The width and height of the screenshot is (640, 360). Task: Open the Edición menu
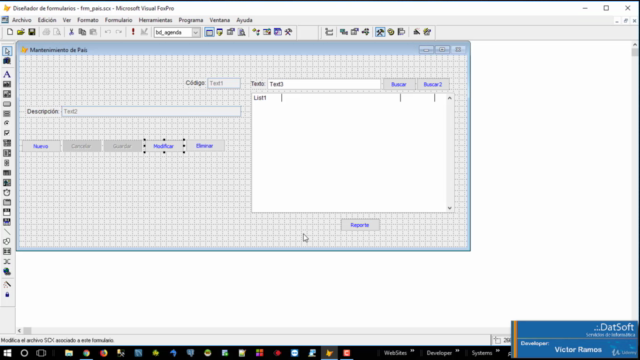(x=47, y=20)
